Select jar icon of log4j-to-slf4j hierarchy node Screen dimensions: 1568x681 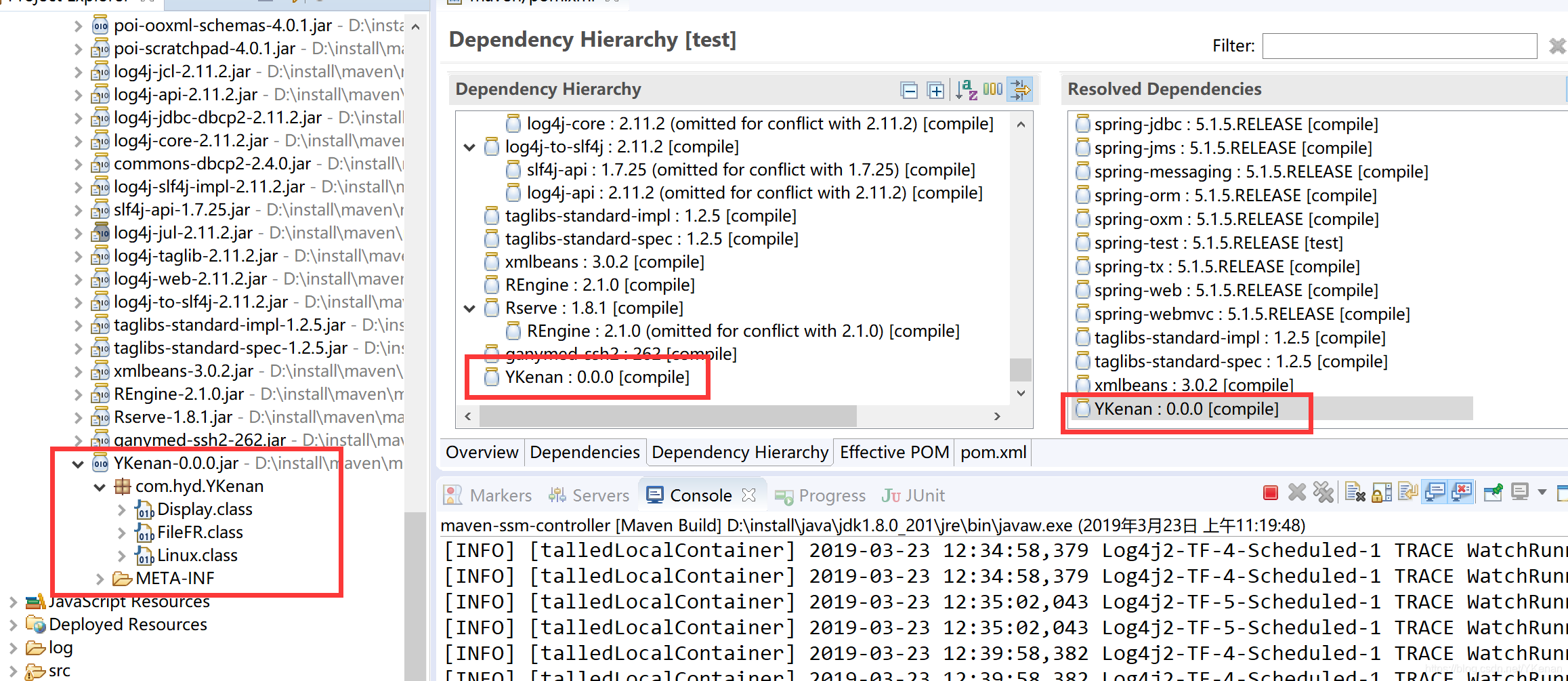[x=492, y=147]
